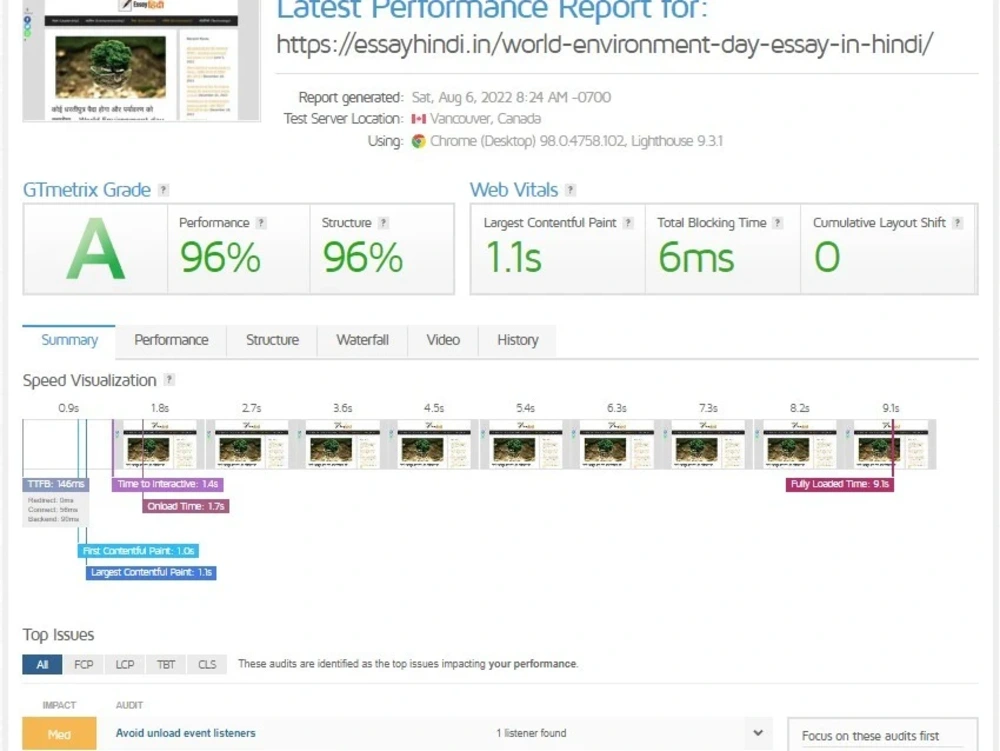Filter top issues by FCP

[x=84, y=664]
